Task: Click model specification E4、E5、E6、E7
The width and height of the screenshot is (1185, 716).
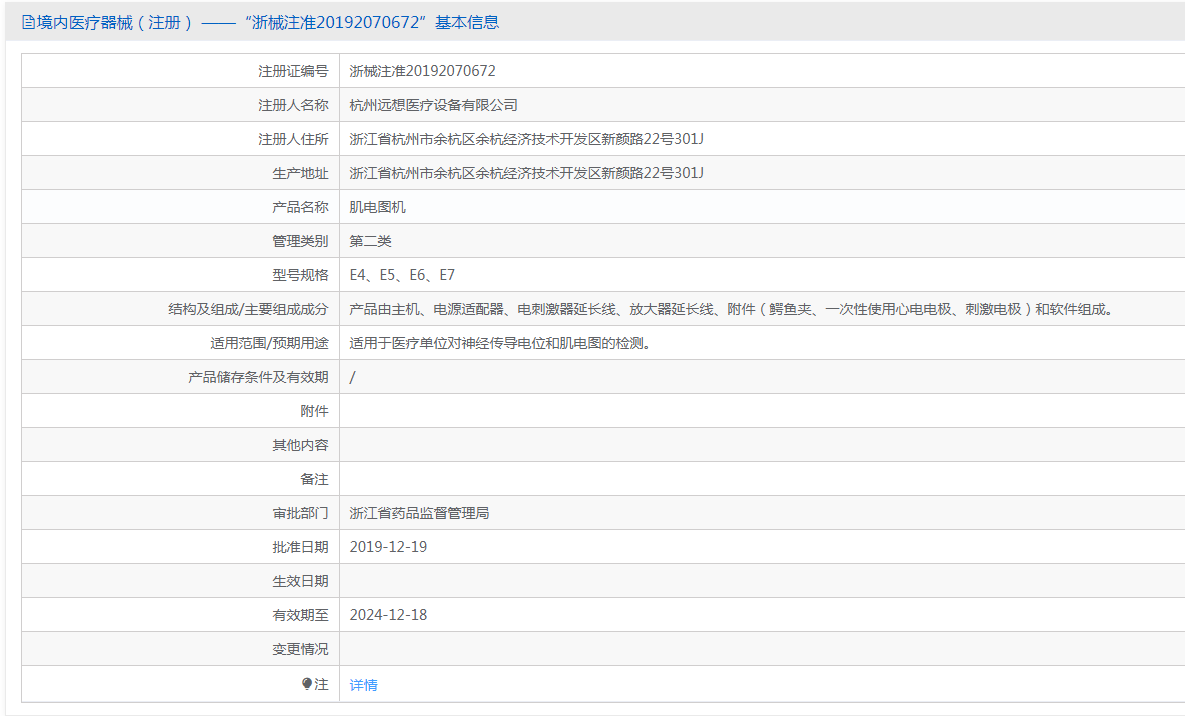Action: [402, 275]
